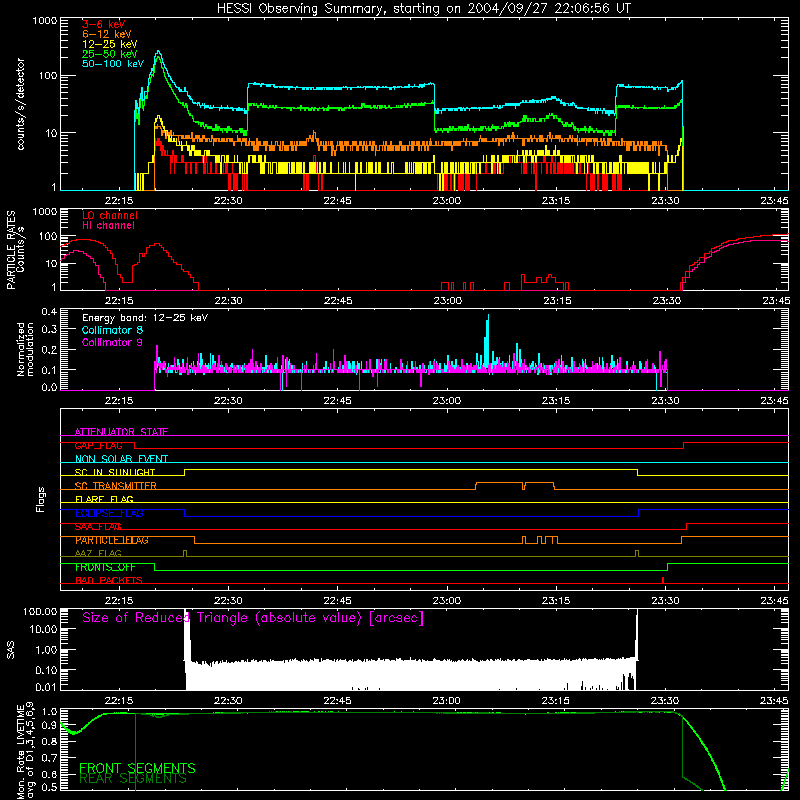Click the count-rate peak in the top plot

(158, 52)
